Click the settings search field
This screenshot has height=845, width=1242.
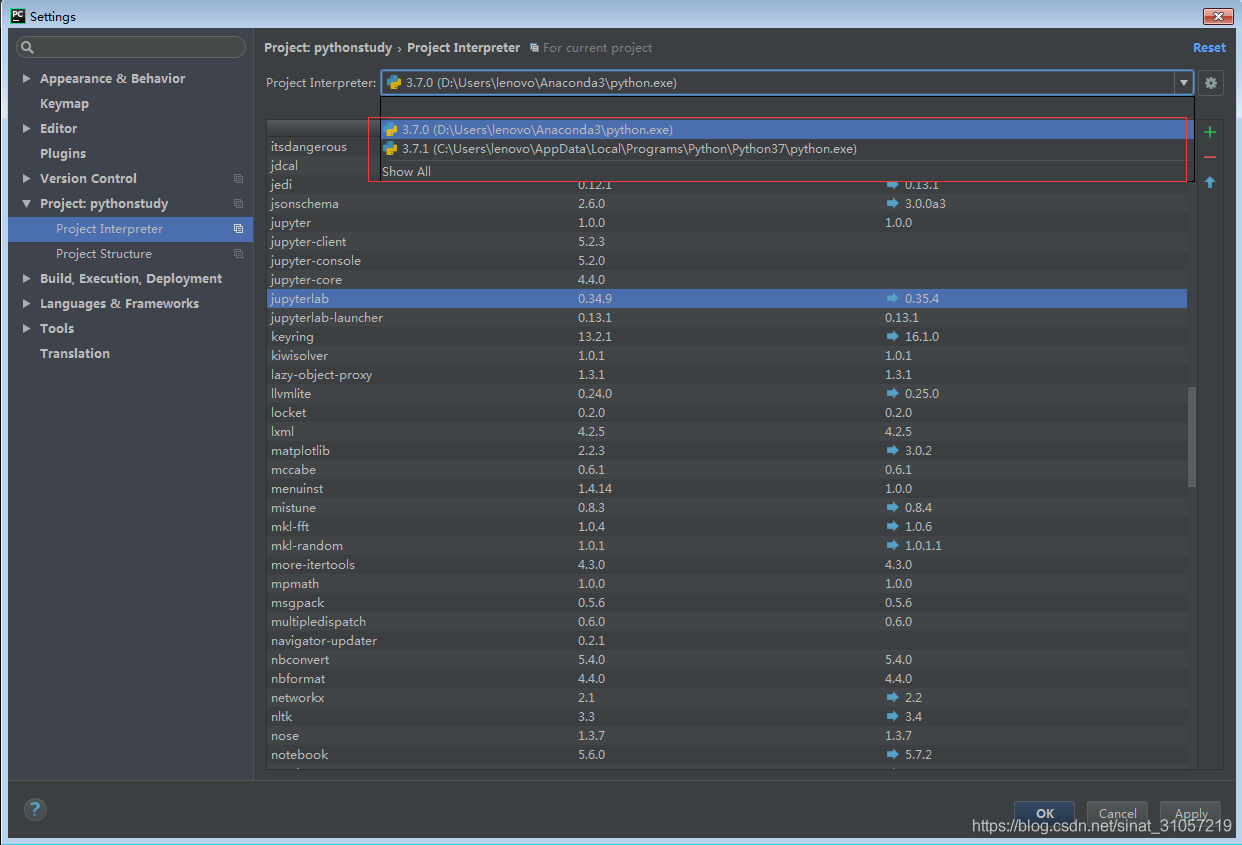coord(131,47)
